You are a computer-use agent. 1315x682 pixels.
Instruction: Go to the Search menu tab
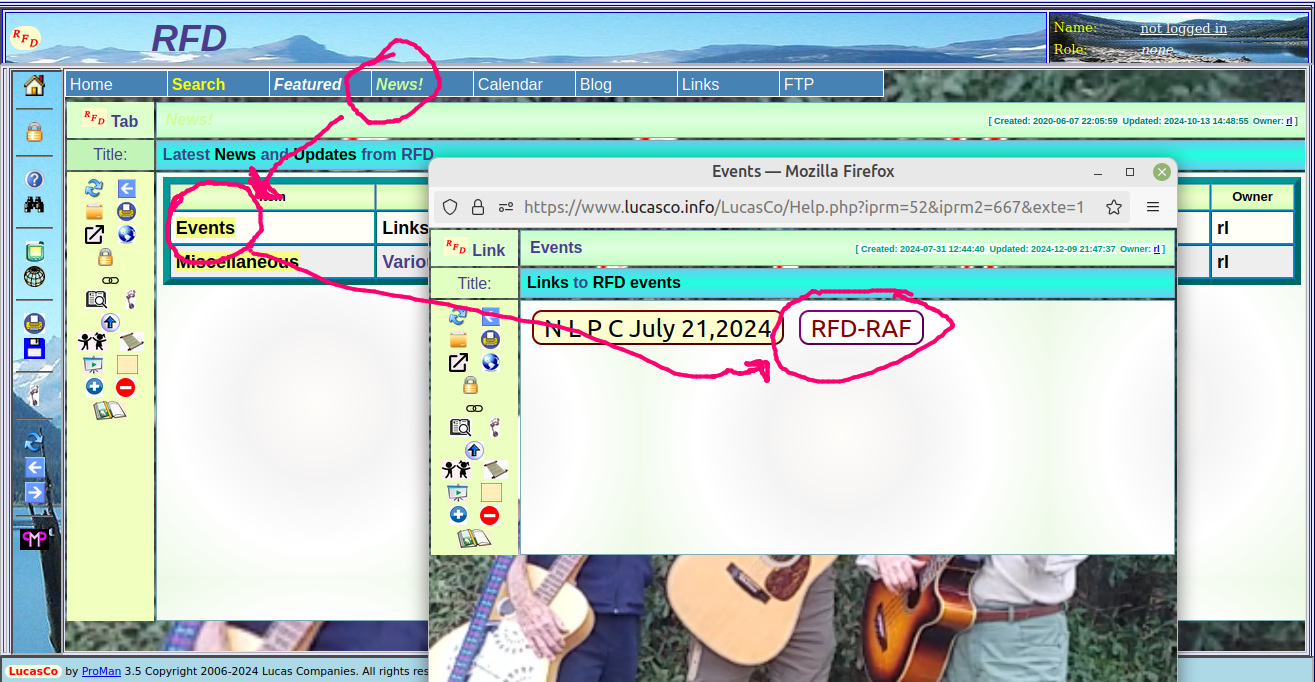click(x=198, y=85)
